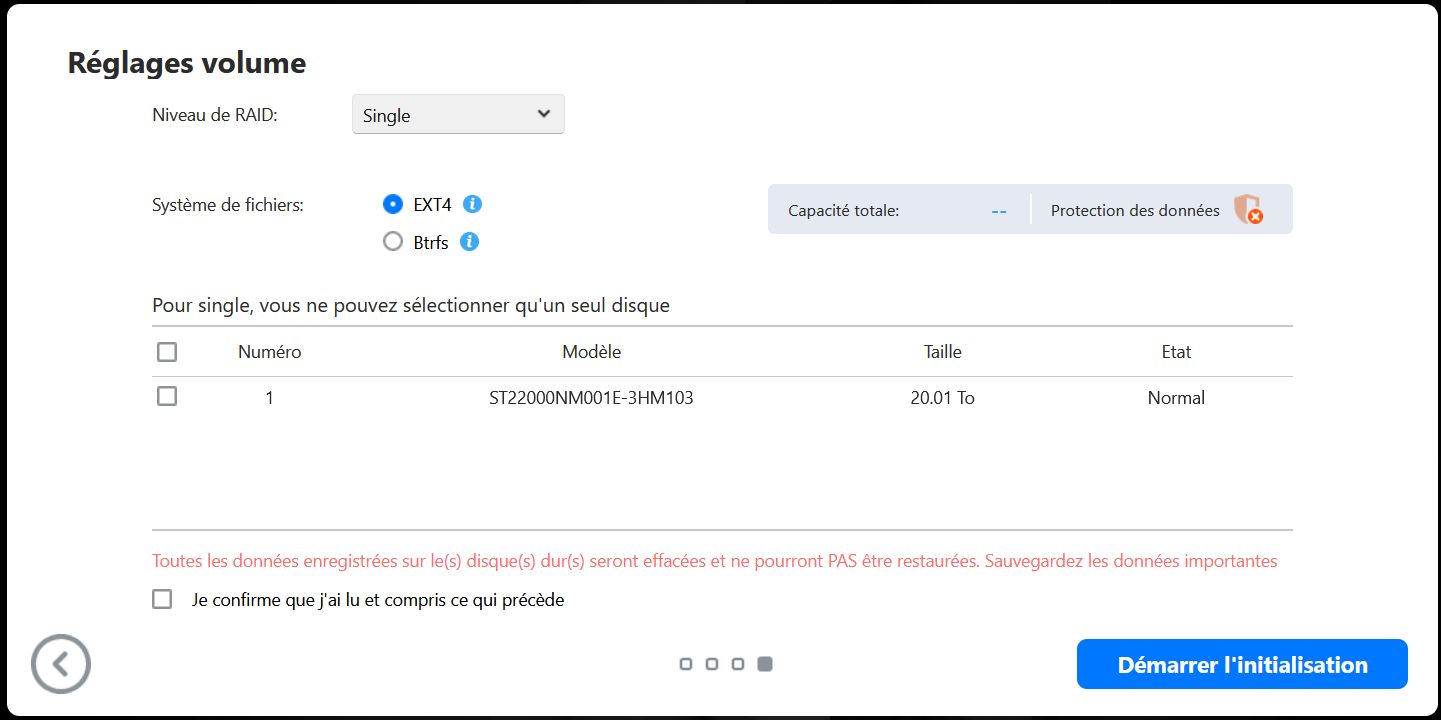
Task: Click the model ST22000NM001E-3HM103 cell
Action: pyautogui.click(x=591, y=398)
